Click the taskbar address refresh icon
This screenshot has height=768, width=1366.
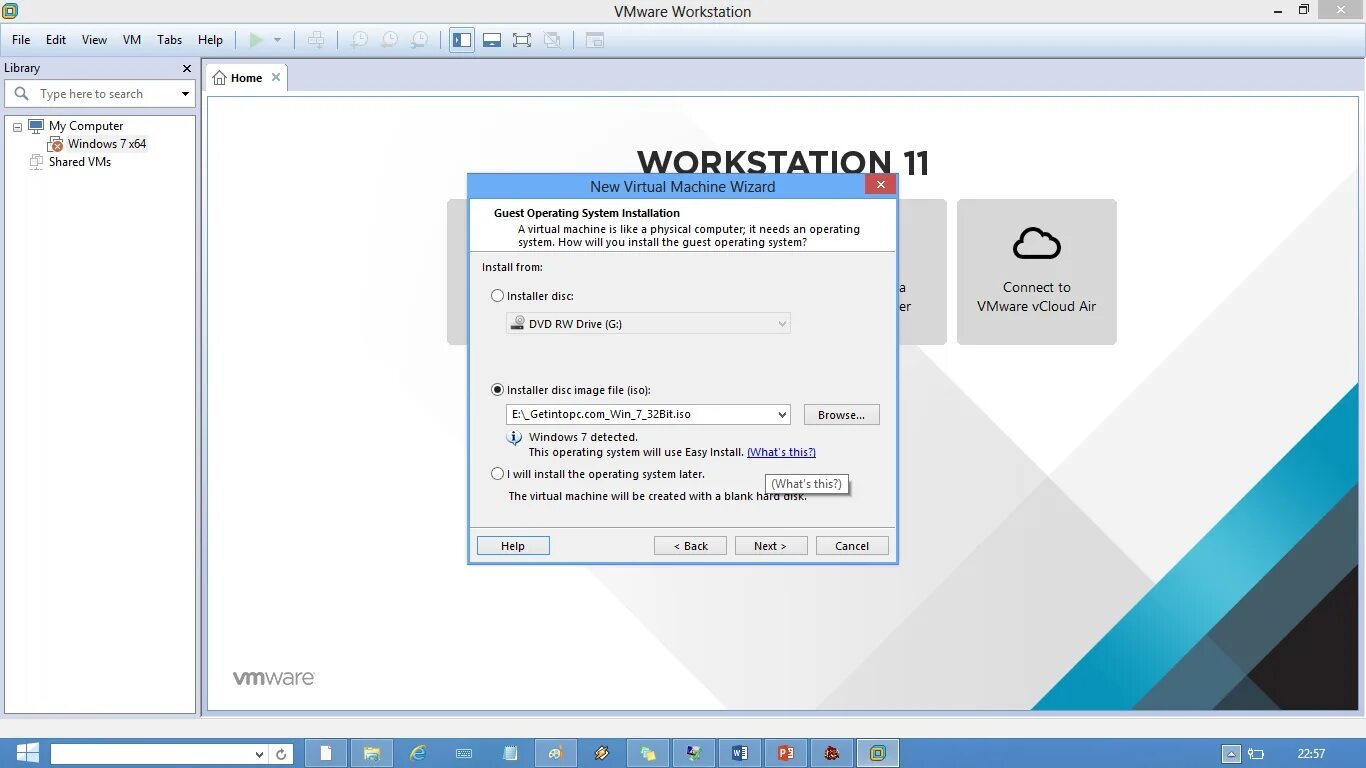tap(282, 754)
